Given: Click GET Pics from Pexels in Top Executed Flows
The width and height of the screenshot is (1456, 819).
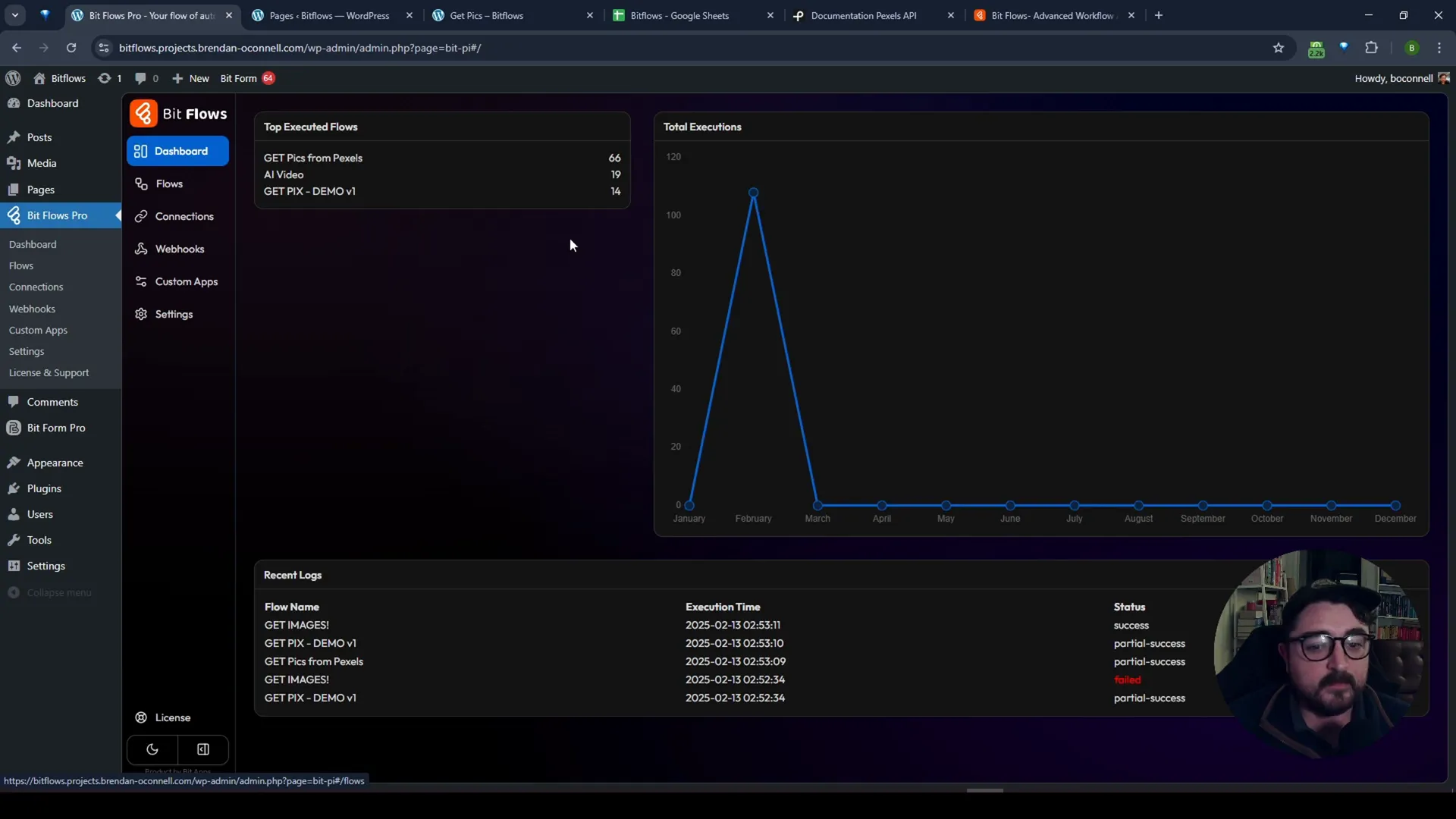Looking at the screenshot, I should [313, 158].
